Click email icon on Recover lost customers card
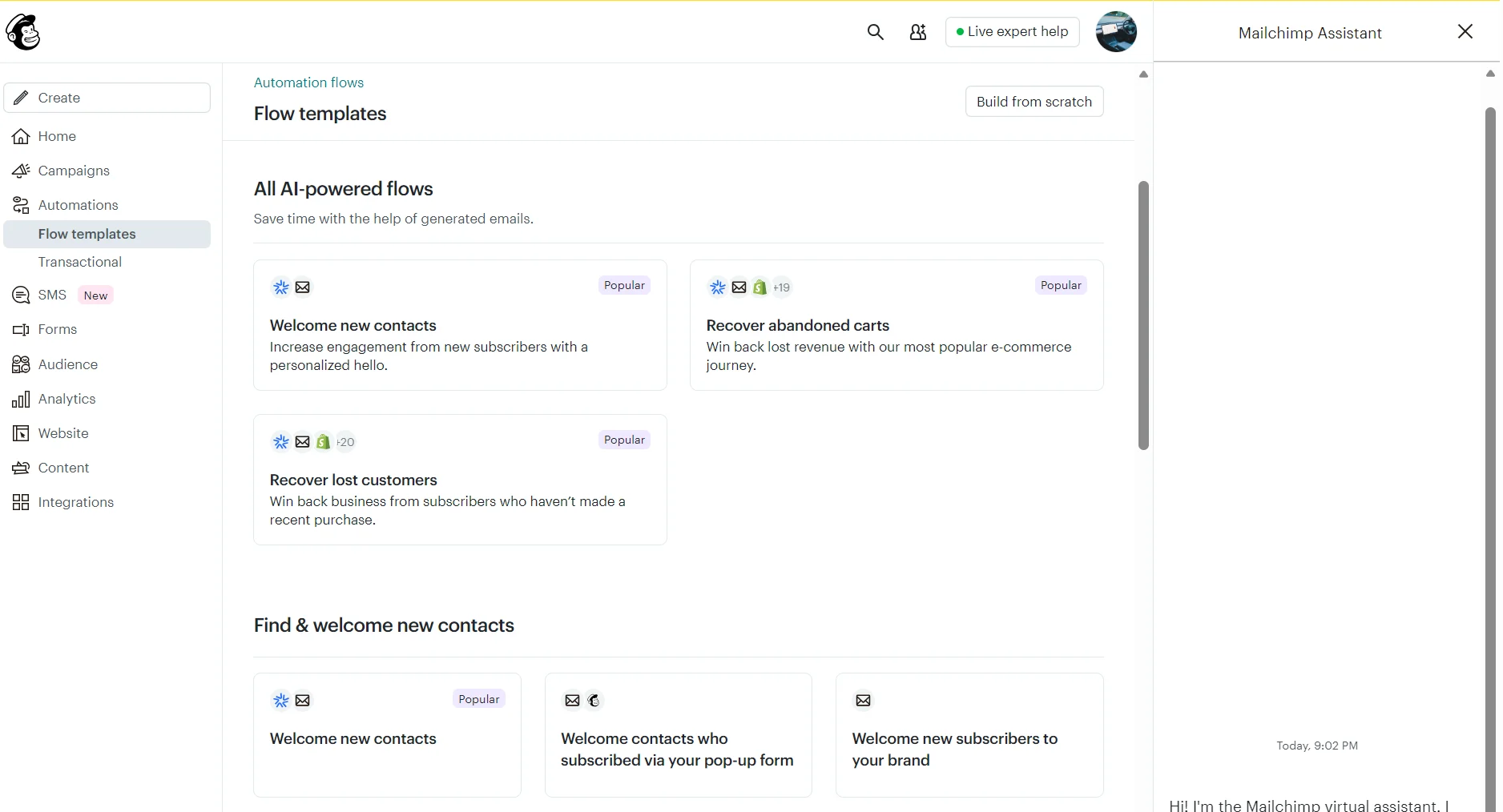1503x812 pixels. (x=303, y=441)
